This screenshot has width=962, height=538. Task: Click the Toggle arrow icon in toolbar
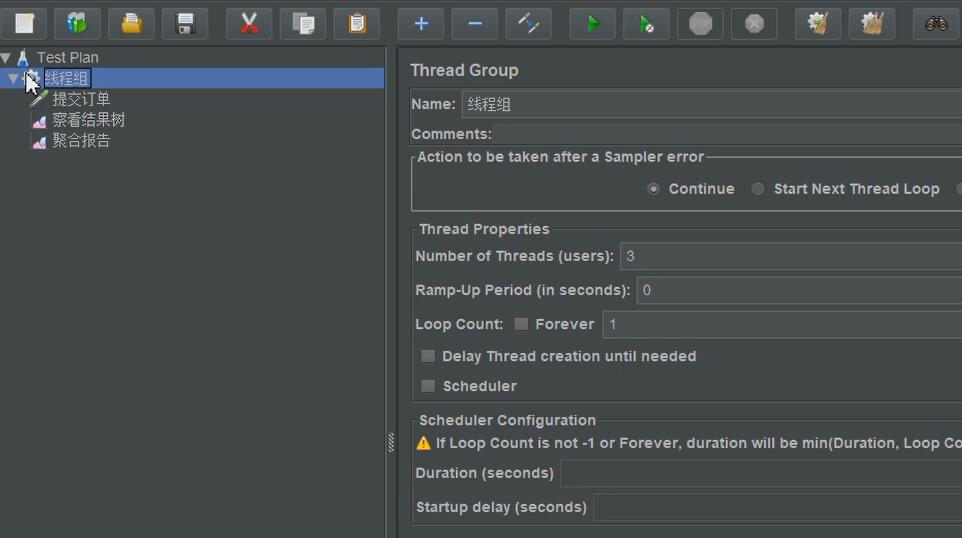coord(529,23)
